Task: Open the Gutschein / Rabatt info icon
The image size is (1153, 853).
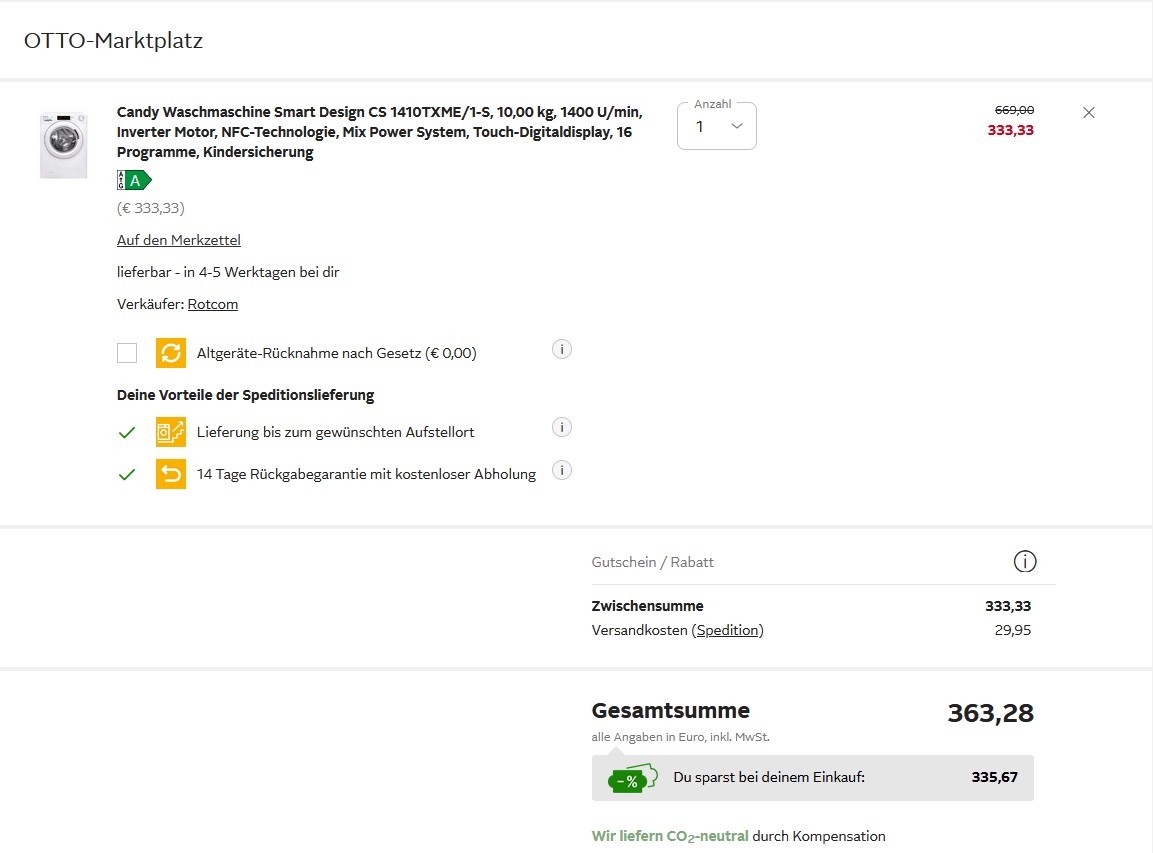Action: click(1024, 562)
